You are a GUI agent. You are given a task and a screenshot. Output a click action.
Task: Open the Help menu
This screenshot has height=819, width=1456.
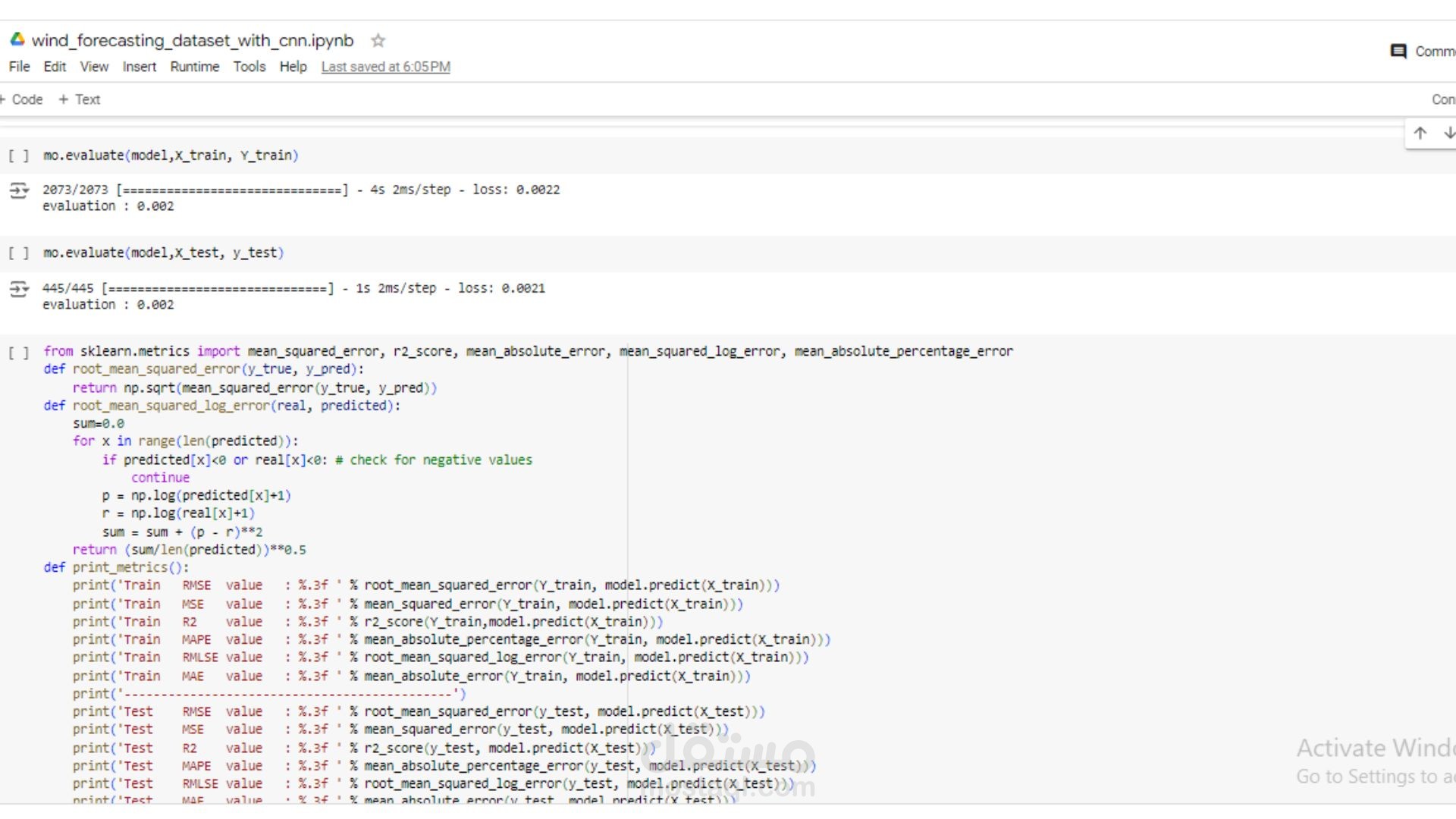click(x=293, y=67)
